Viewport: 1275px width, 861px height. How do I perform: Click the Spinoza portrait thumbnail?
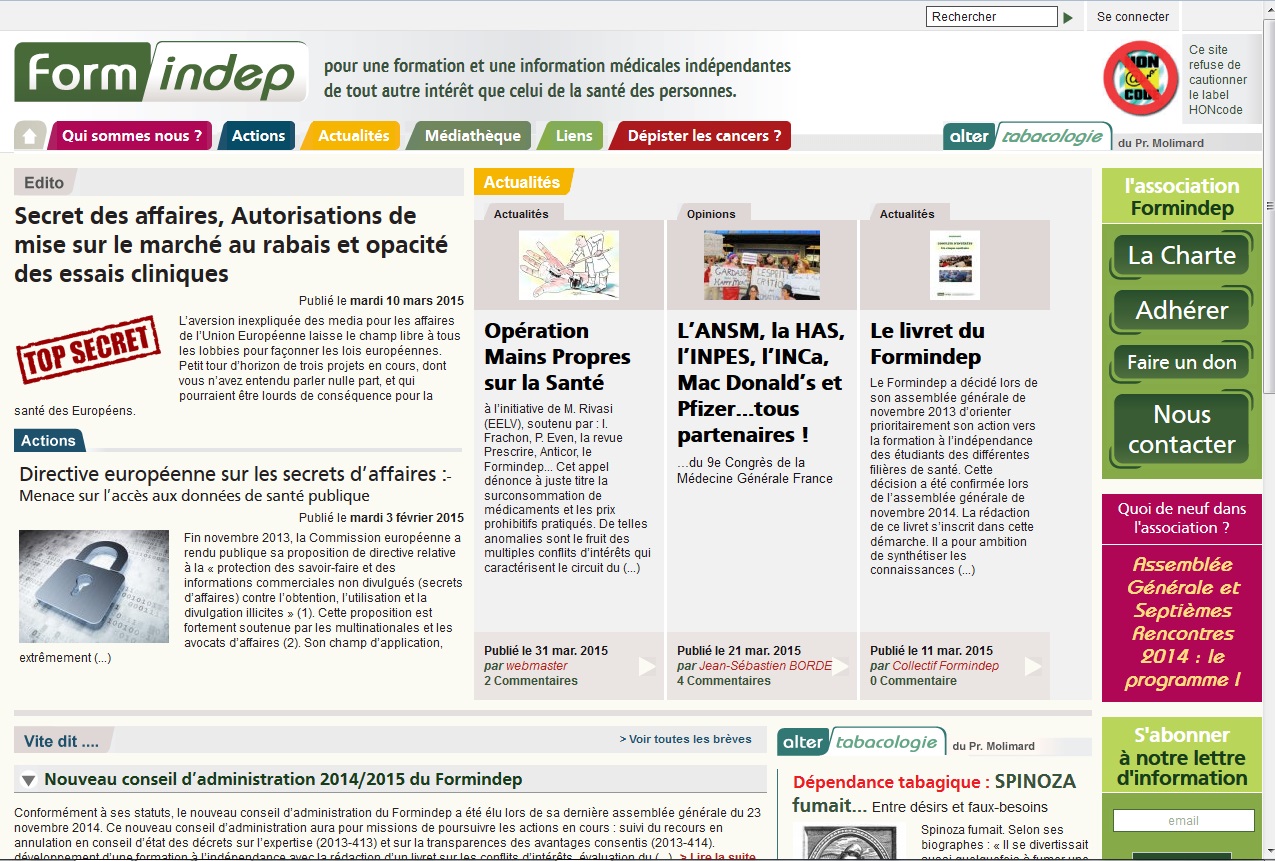pyautogui.click(x=848, y=842)
